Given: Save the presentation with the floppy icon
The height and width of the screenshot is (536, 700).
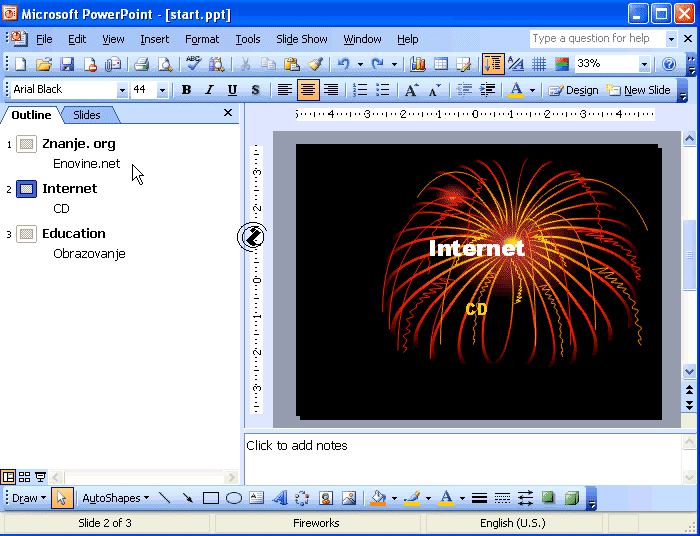Looking at the screenshot, I should coord(67,64).
